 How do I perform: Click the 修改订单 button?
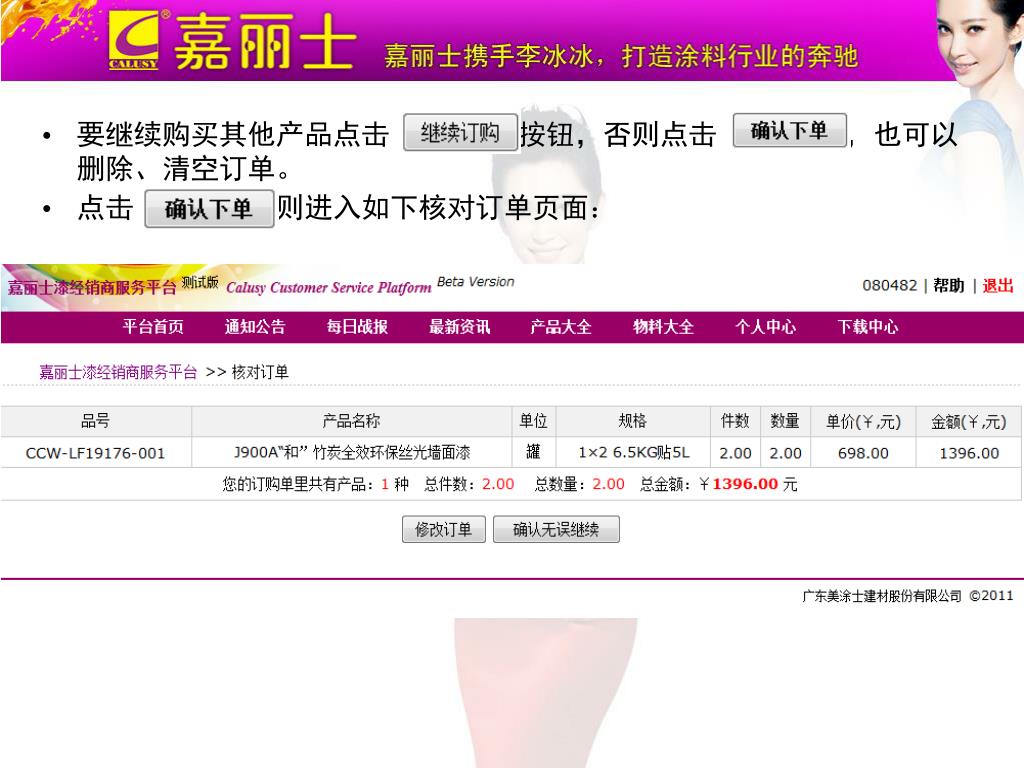[443, 529]
